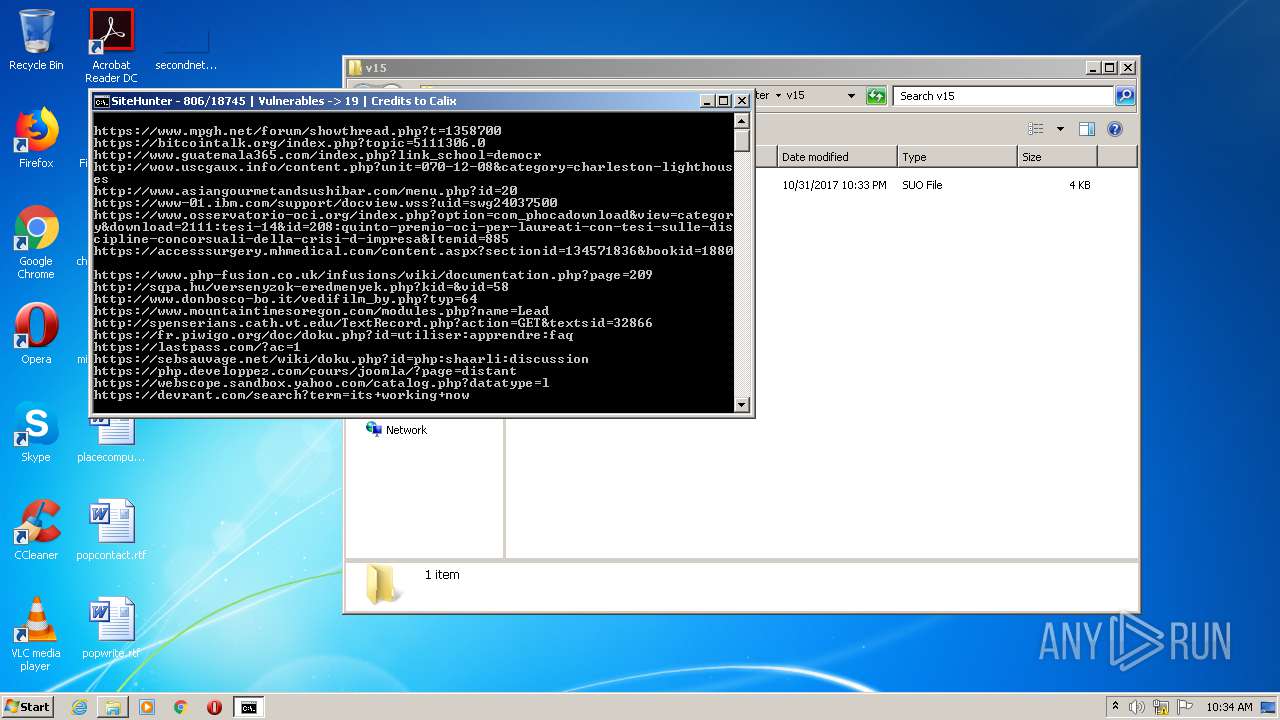
Task: Open the network status tray icon
Action: click(1161, 707)
